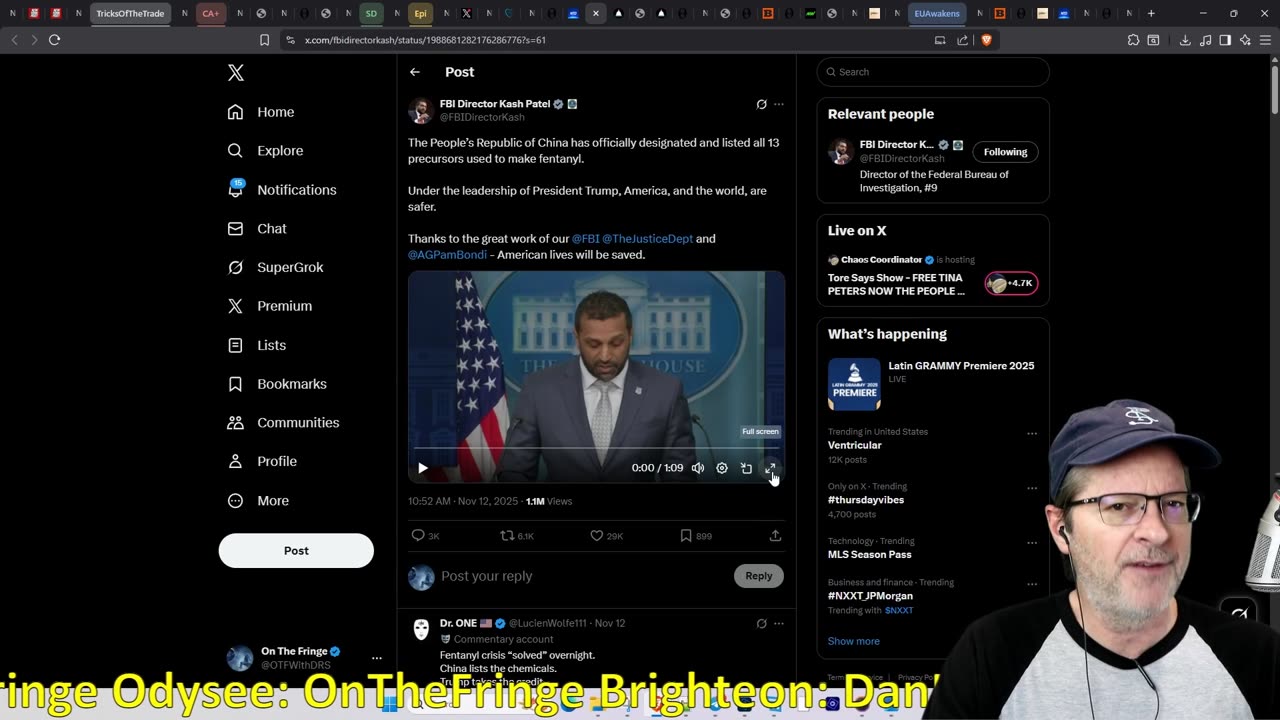
Task: Open Latin GRAMMY Premiere 2025 card
Action: point(932,384)
